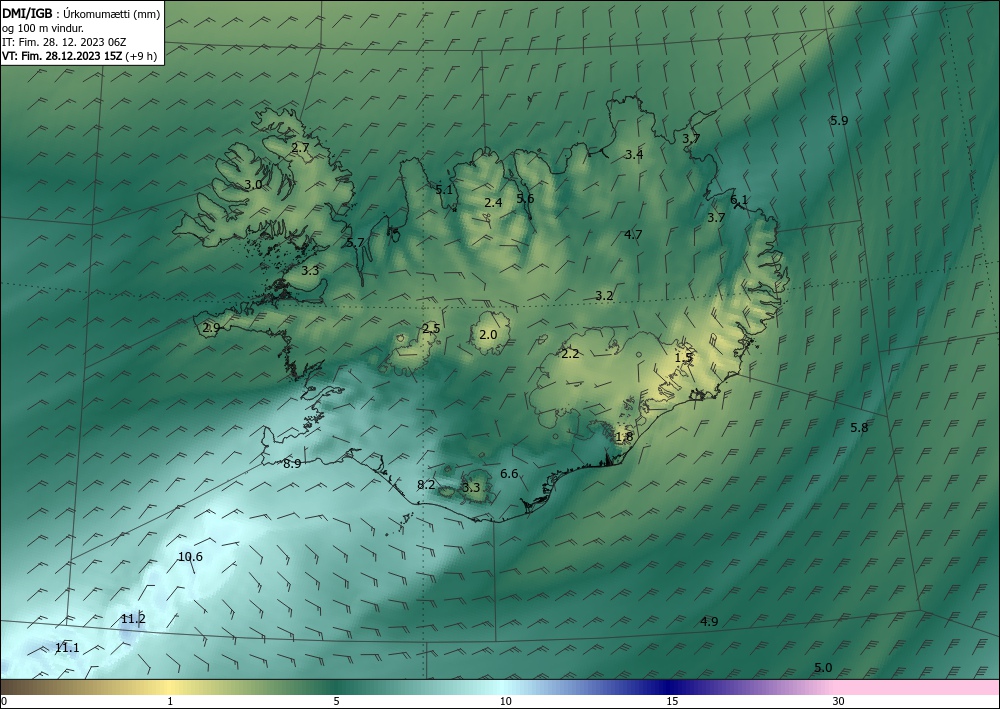Image resolution: width=1000 pixels, height=709 pixels.
Task: Click the 2.9 value on the peninsula
Action: [211, 328]
